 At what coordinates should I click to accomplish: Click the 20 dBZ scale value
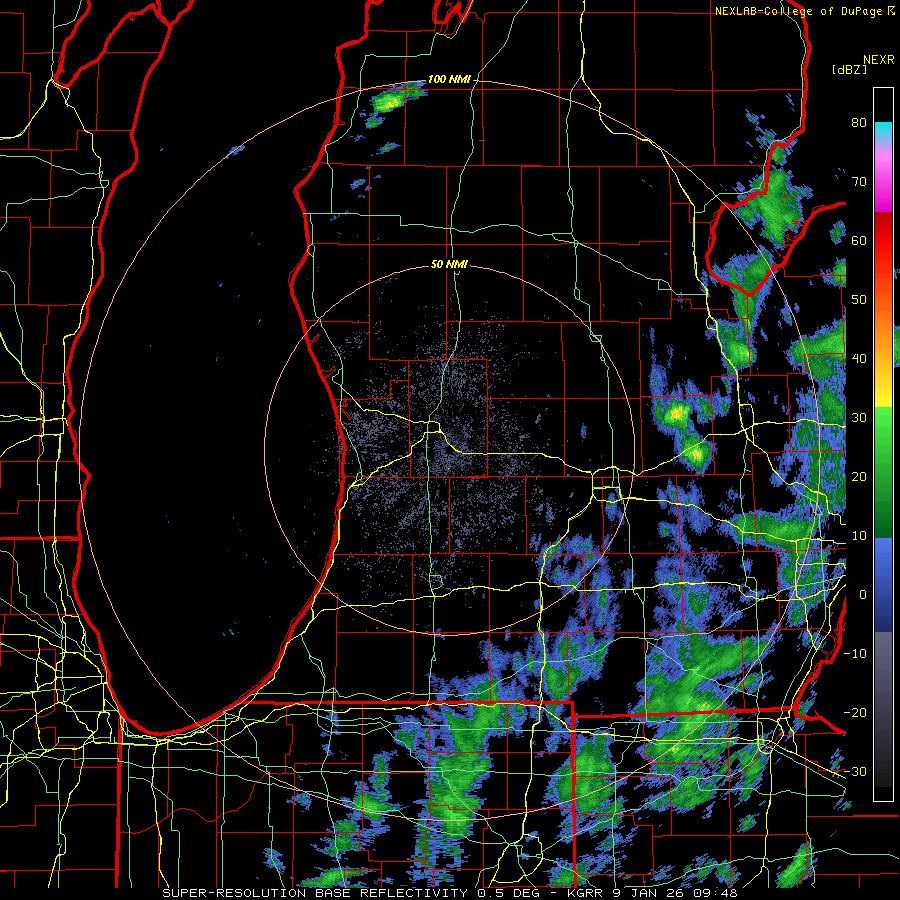[859, 476]
